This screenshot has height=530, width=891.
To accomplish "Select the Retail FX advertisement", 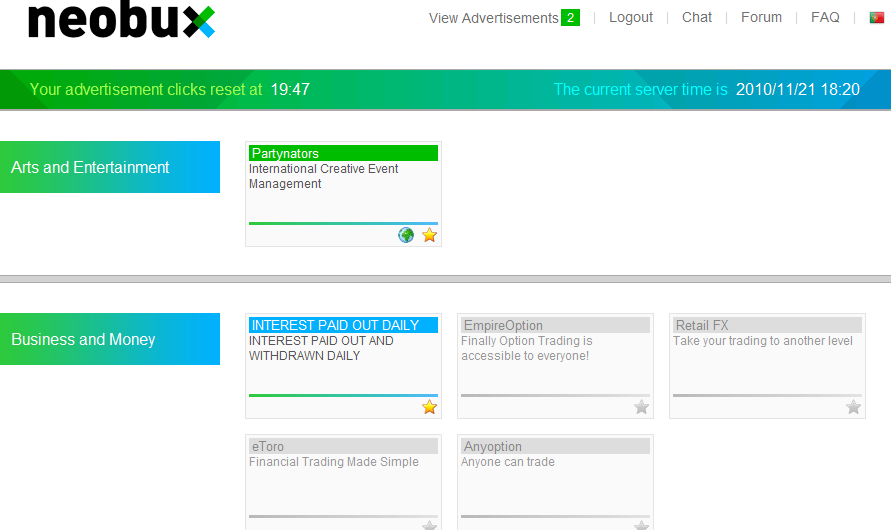I will (702, 325).
